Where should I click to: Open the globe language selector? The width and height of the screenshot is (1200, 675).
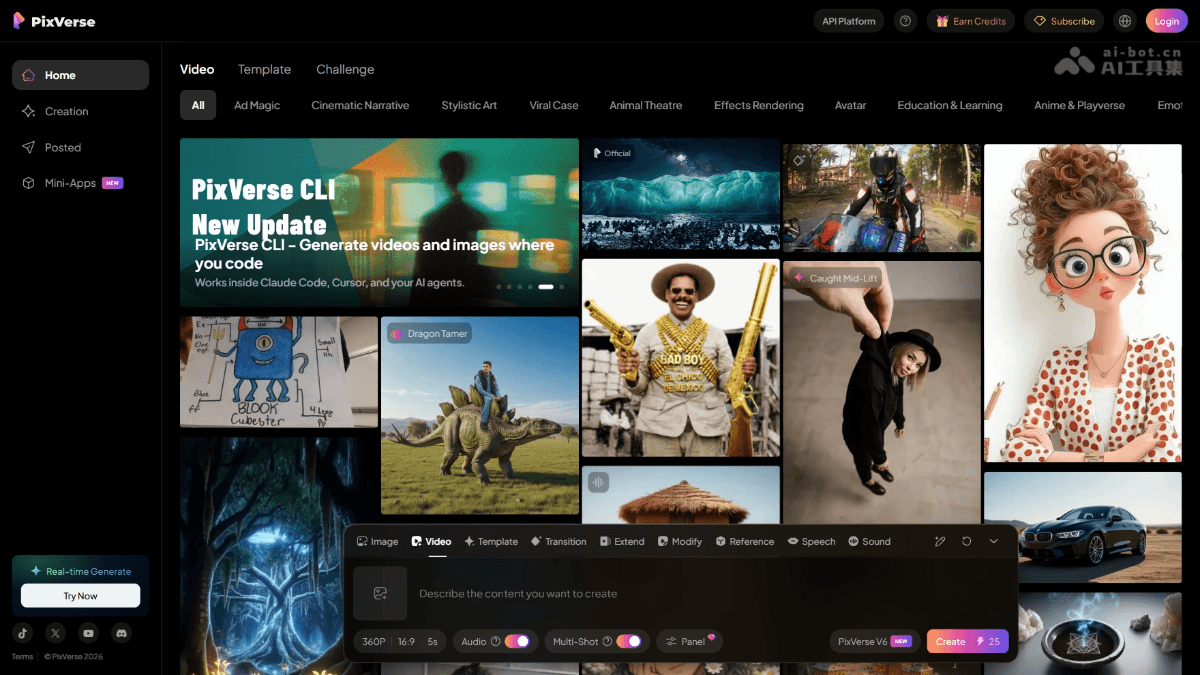tap(1125, 21)
